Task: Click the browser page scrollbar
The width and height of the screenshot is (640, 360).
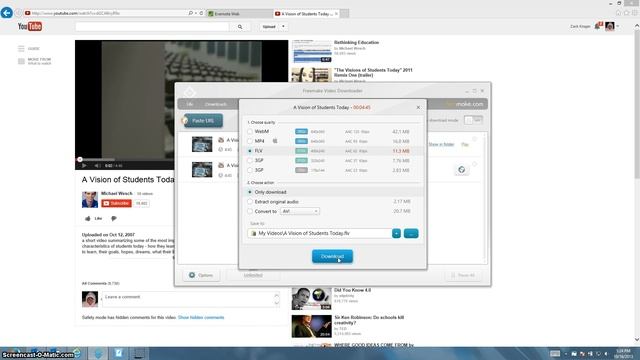Action: pyautogui.click(x=637, y=104)
